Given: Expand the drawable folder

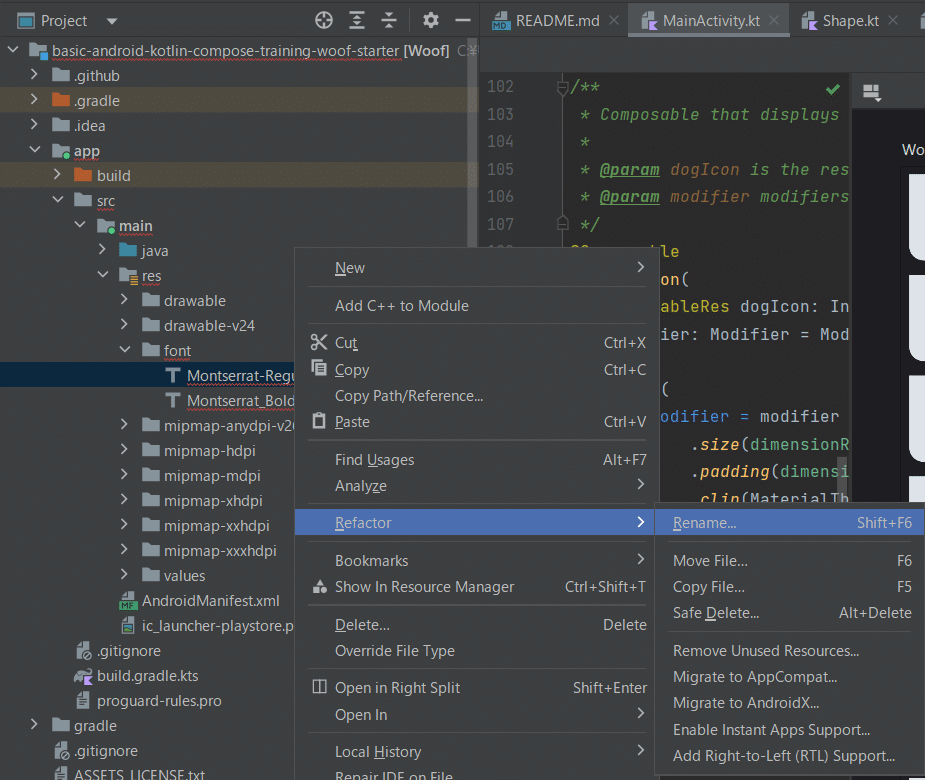Looking at the screenshot, I should (124, 300).
